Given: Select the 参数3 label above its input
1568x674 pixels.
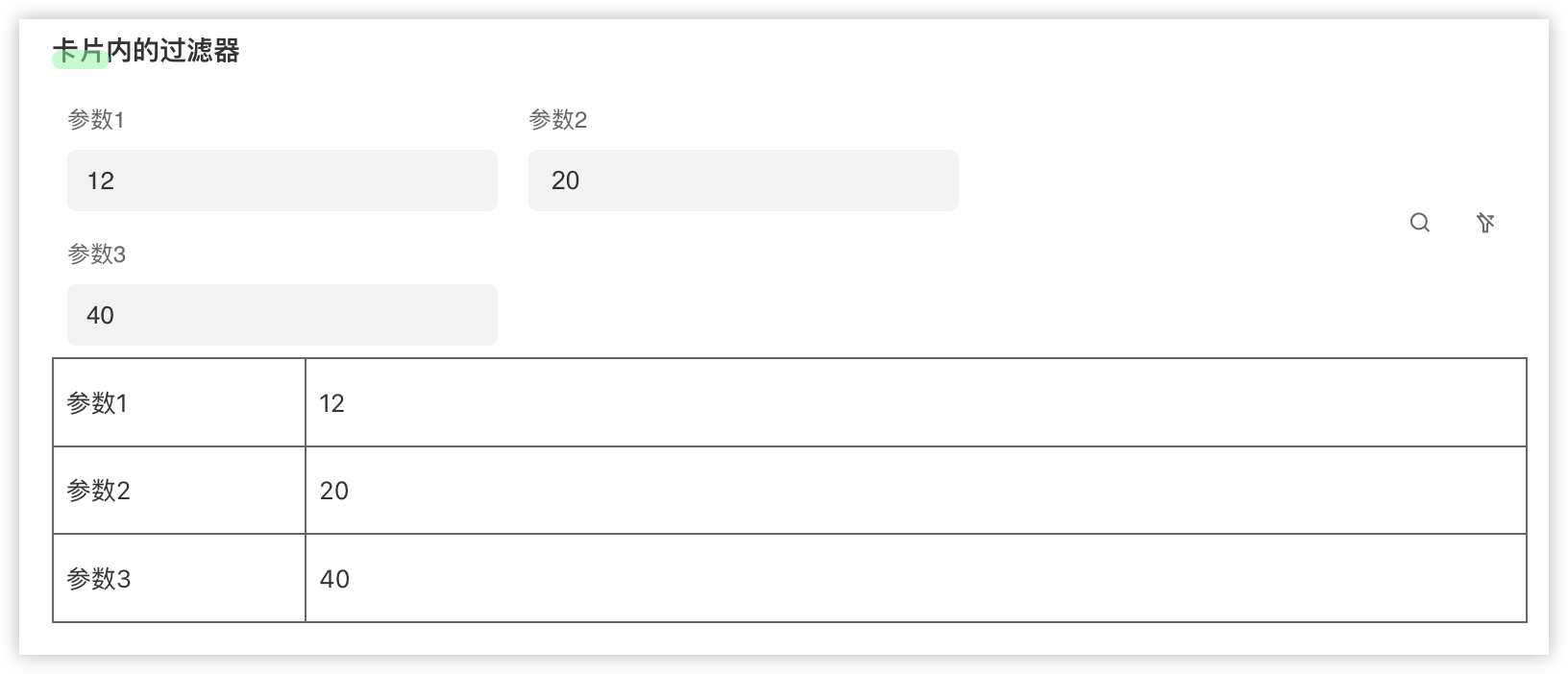Looking at the screenshot, I should coord(97,254).
